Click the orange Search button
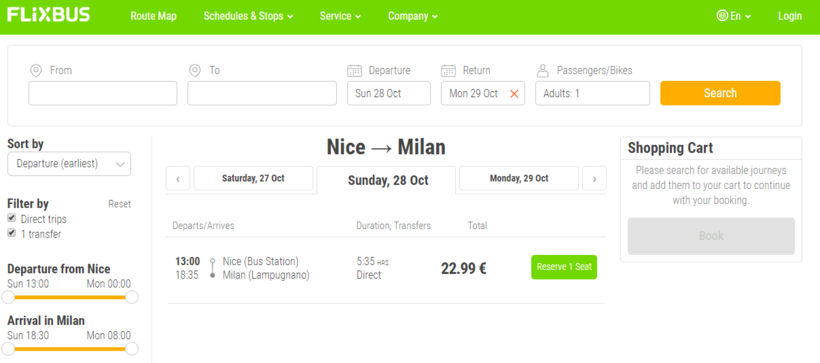820x363 pixels. [x=720, y=93]
